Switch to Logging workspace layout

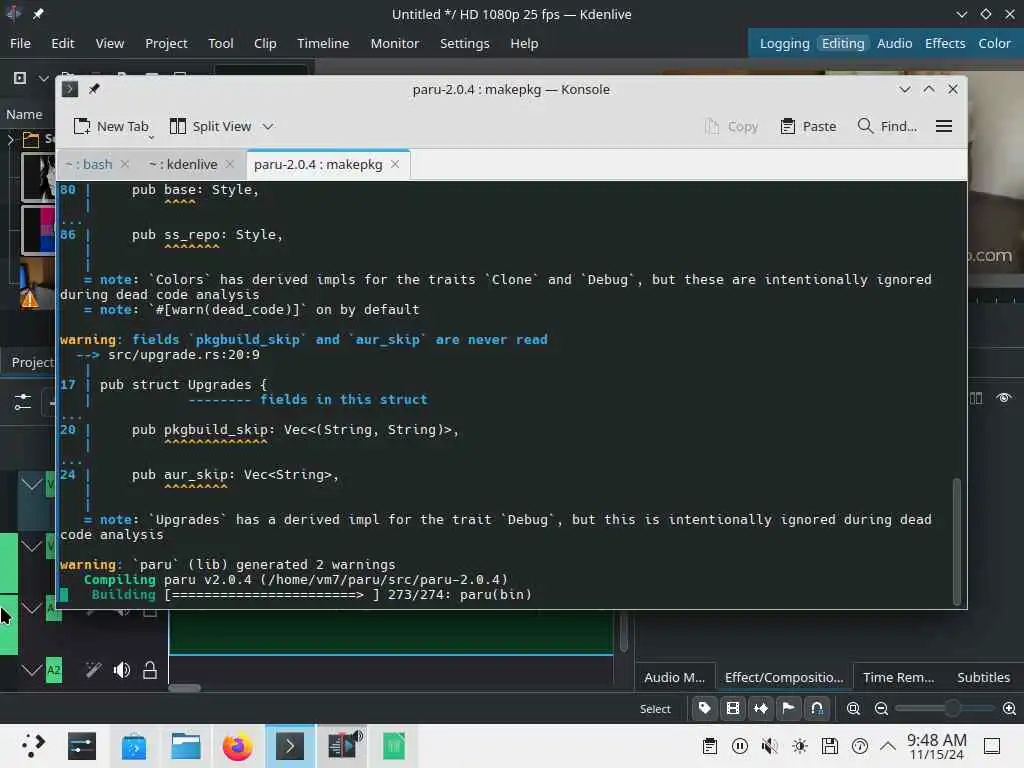pyautogui.click(x=784, y=43)
